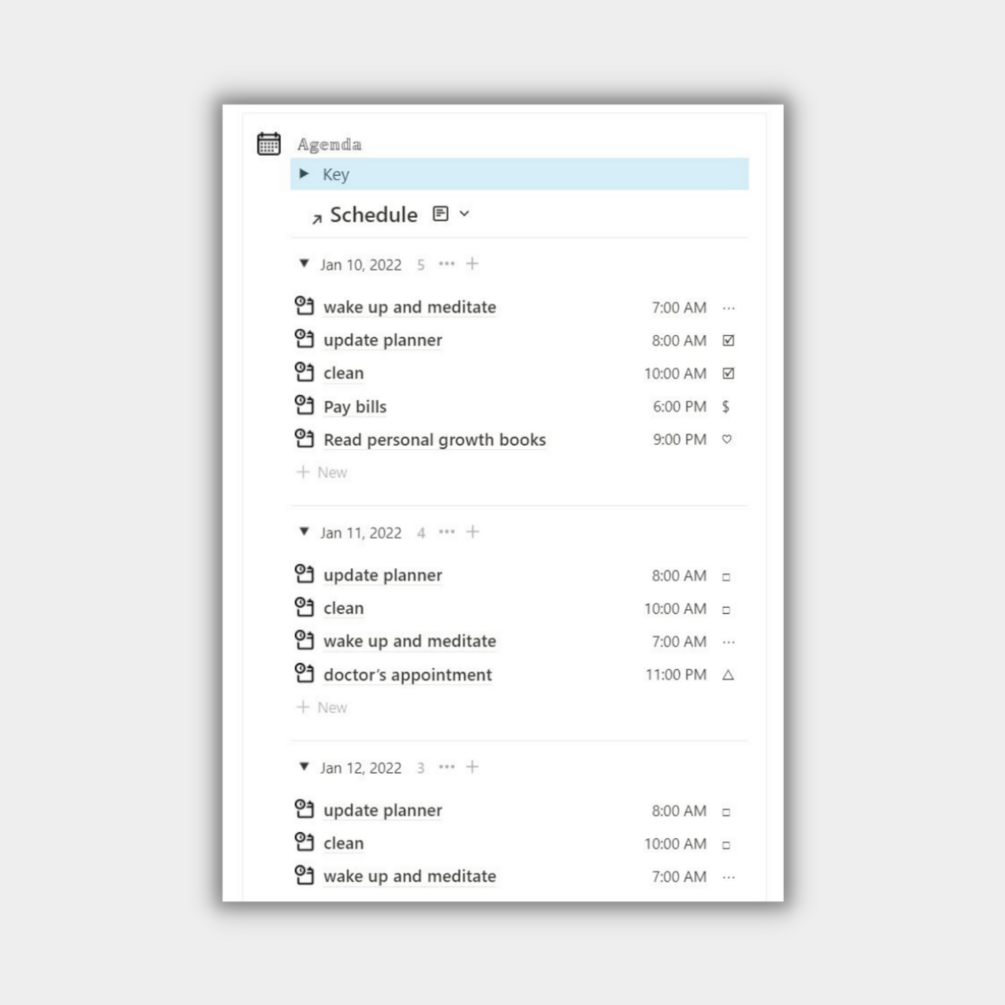The width and height of the screenshot is (1005, 1005).
Task: Click 9:00 PM time on Read personal growth books
Action: point(679,440)
